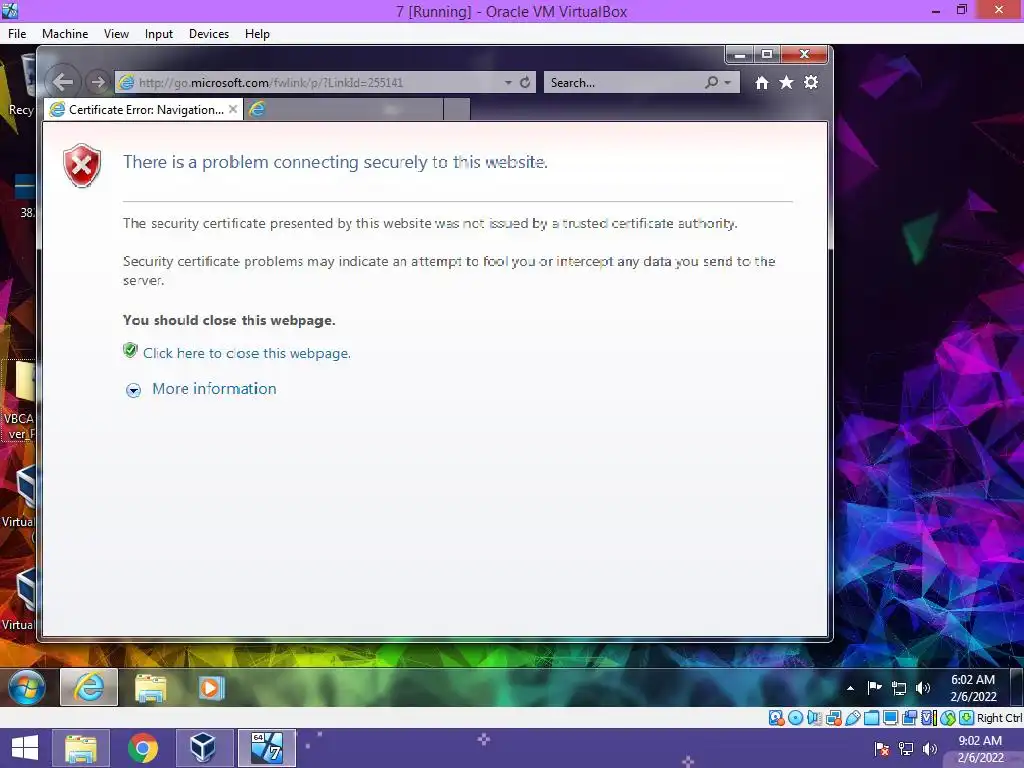The width and height of the screenshot is (1024, 768).
Task: Click the Show desktop strip on guest taskbar
Action: (x=1016, y=687)
